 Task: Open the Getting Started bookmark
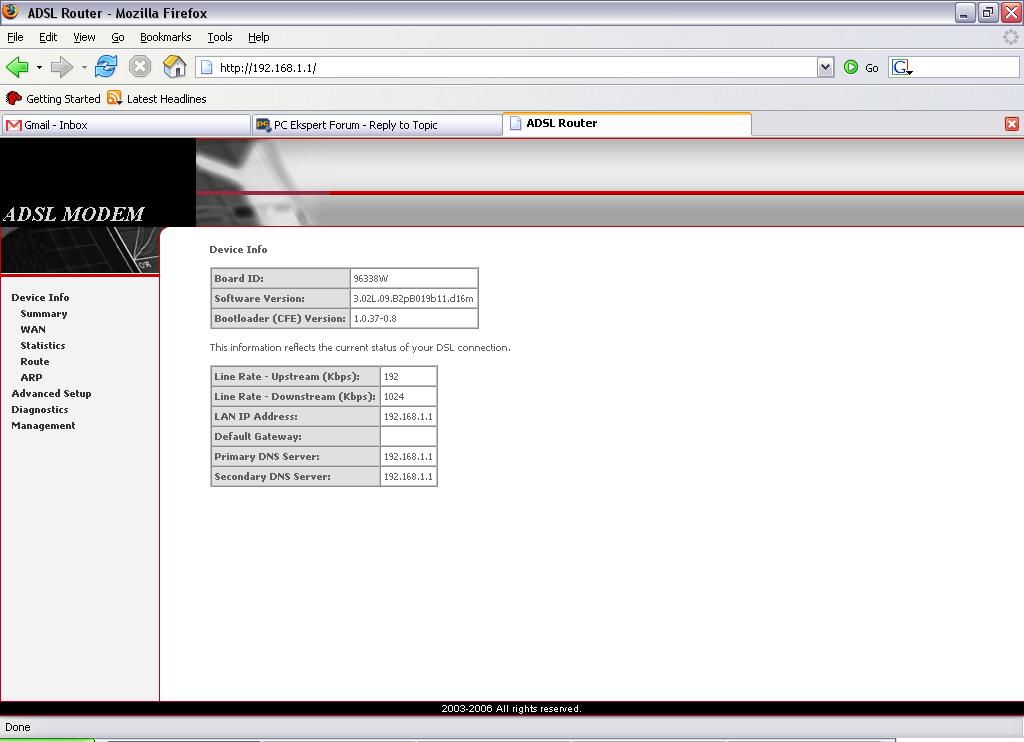[x=54, y=99]
